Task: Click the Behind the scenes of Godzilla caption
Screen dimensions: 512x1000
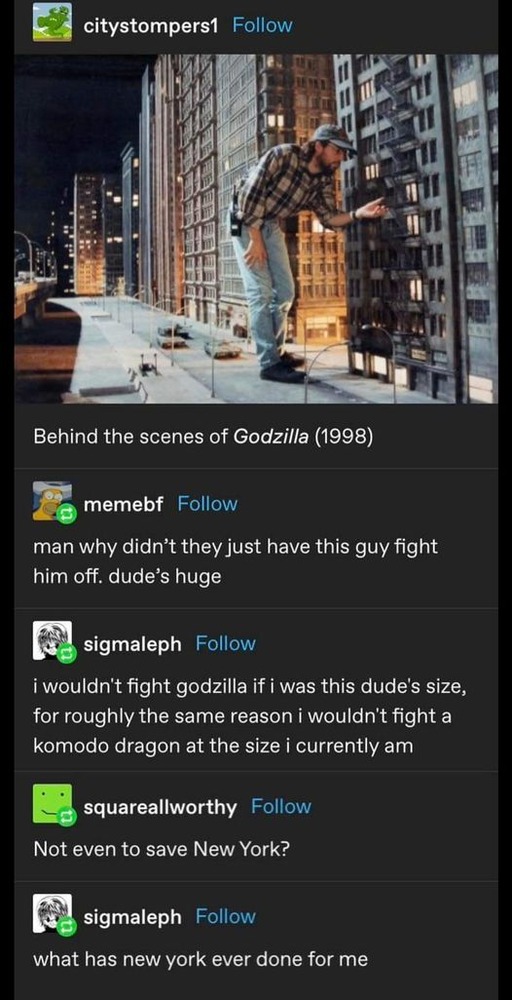Action: tap(203, 438)
